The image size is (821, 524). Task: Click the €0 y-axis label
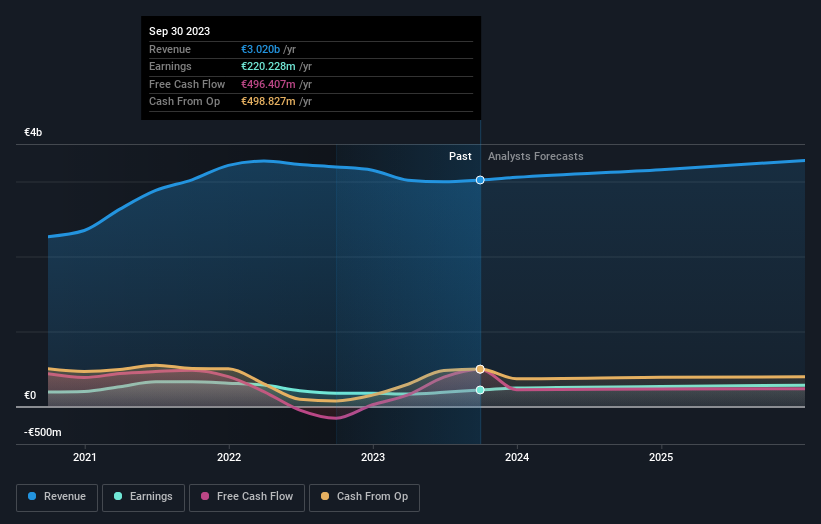click(x=30, y=395)
